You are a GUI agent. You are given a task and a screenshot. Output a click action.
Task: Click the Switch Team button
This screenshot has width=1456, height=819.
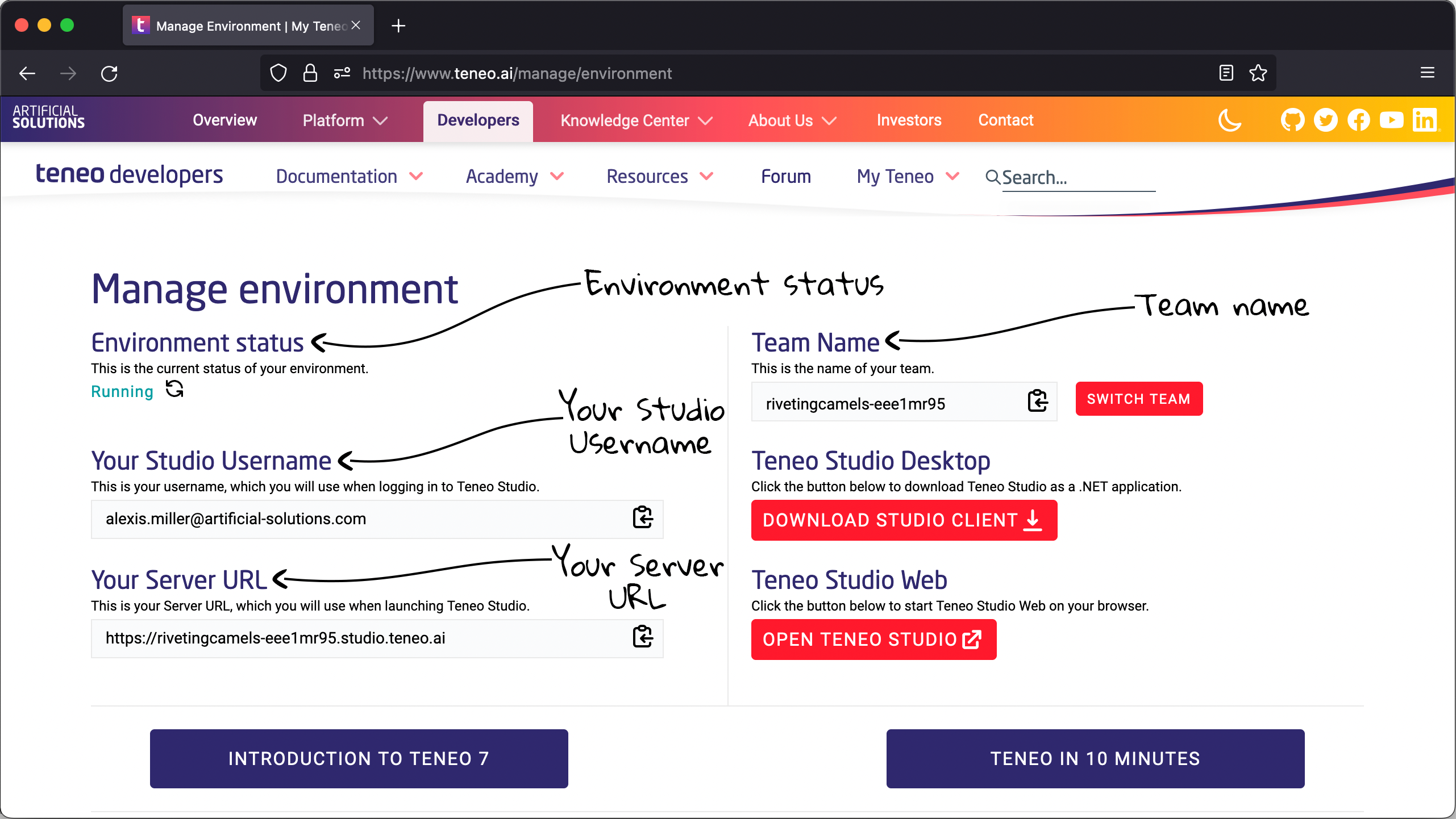[x=1138, y=399]
